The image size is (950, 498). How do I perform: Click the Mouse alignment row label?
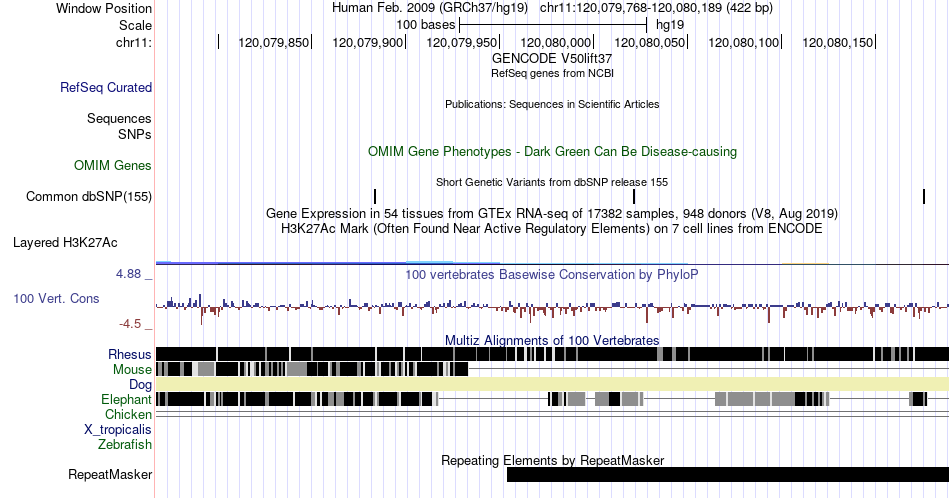coord(132,370)
